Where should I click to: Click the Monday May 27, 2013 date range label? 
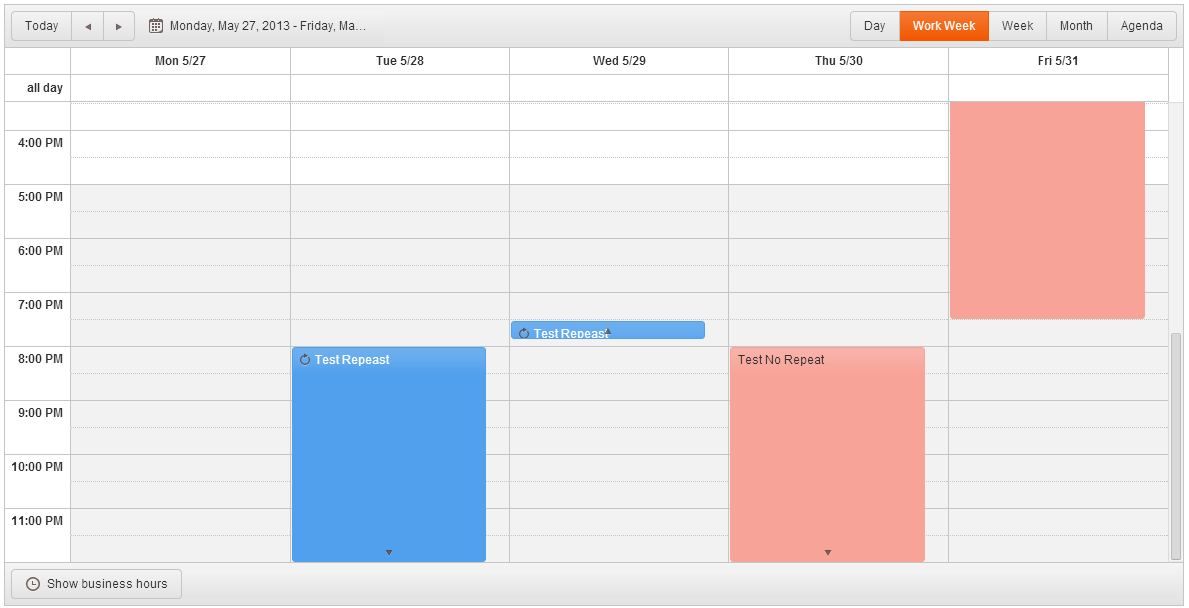point(267,26)
